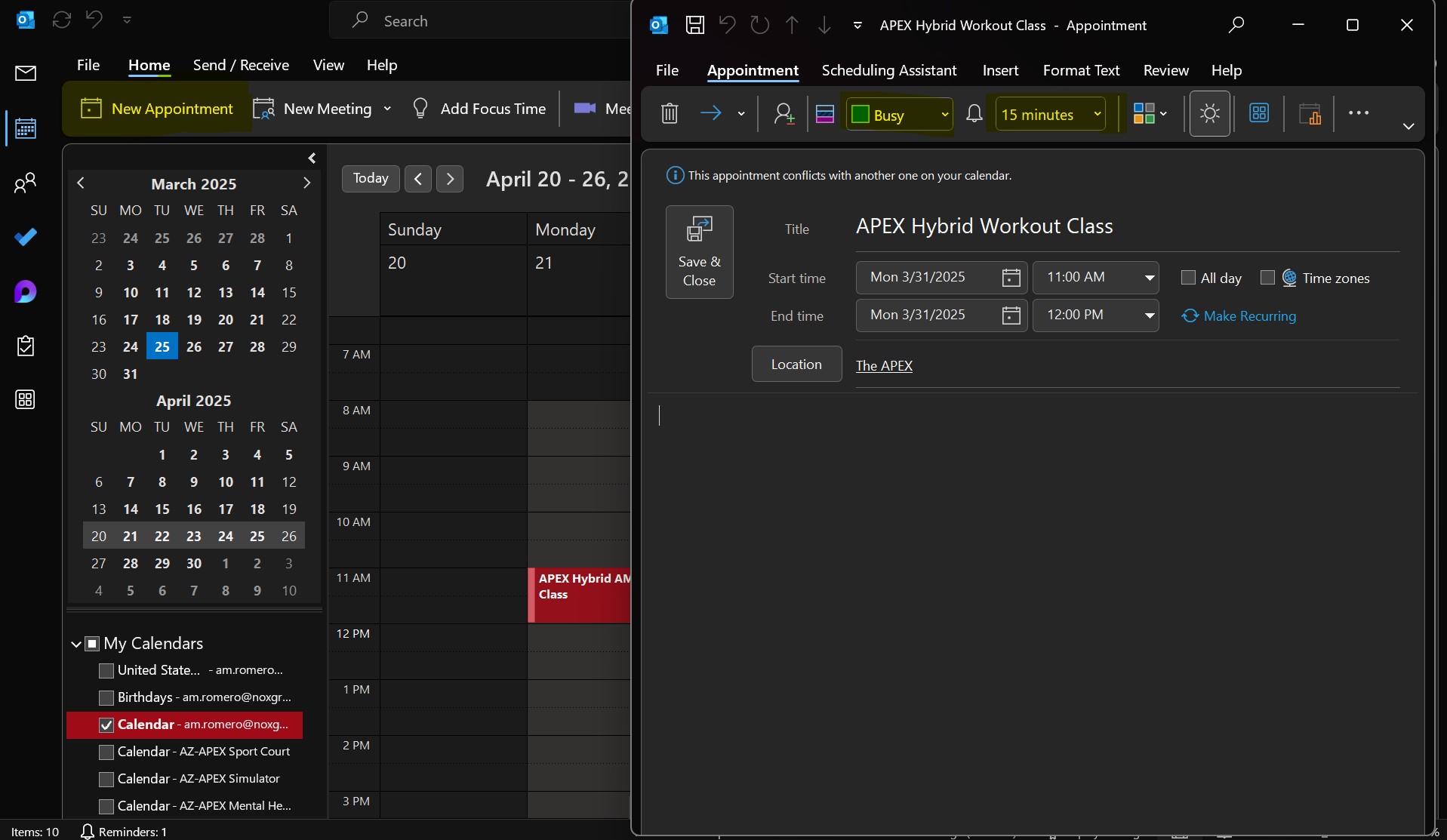The image size is (1447, 840).
Task: Uncheck the am.romero Calendar checkbox
Action: click(x=106, y=725)
